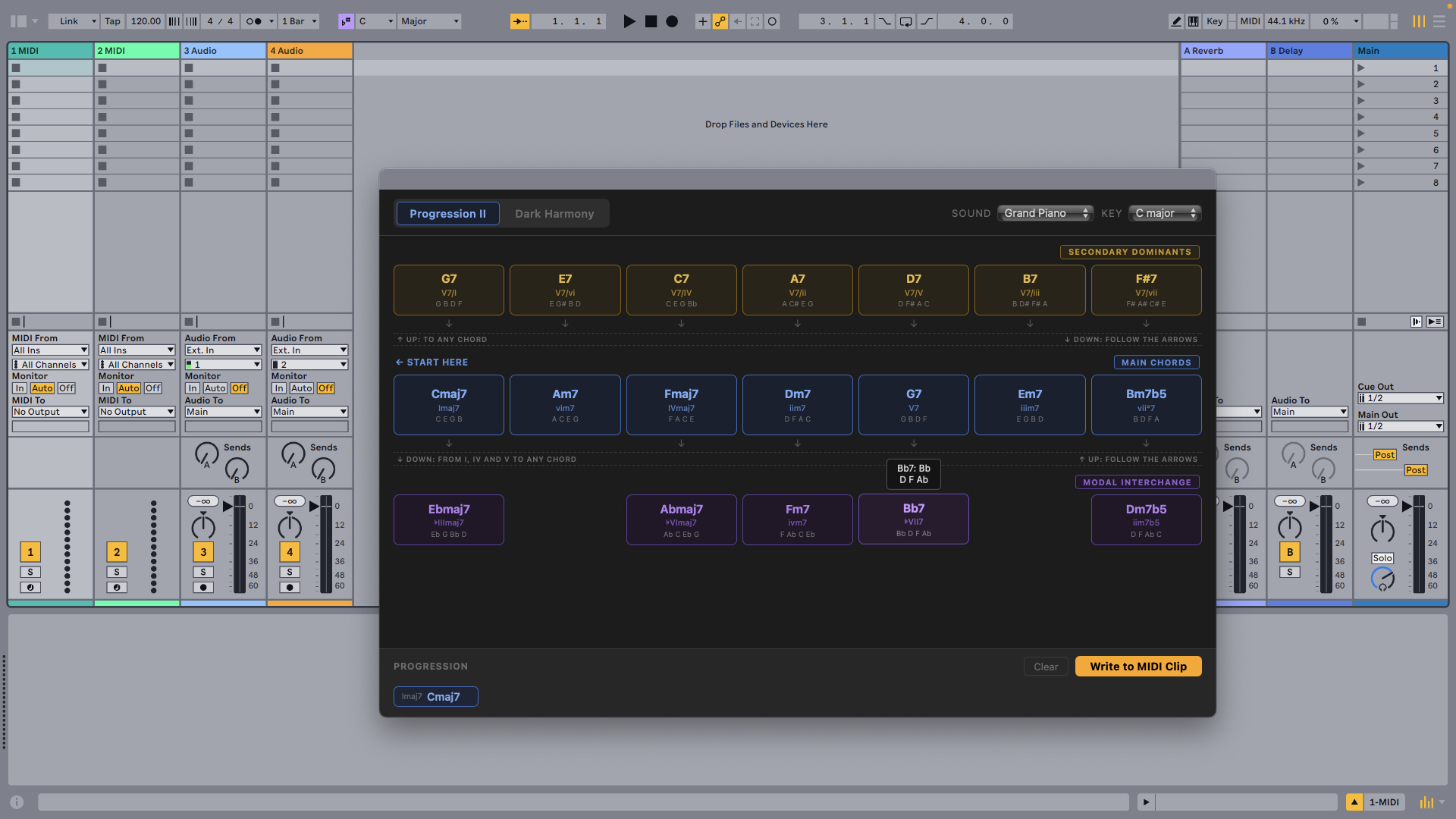Expand the MIDI To No Output dropdown on track 1
This screenshot has height=819, width=1456.
click(50, 412)
